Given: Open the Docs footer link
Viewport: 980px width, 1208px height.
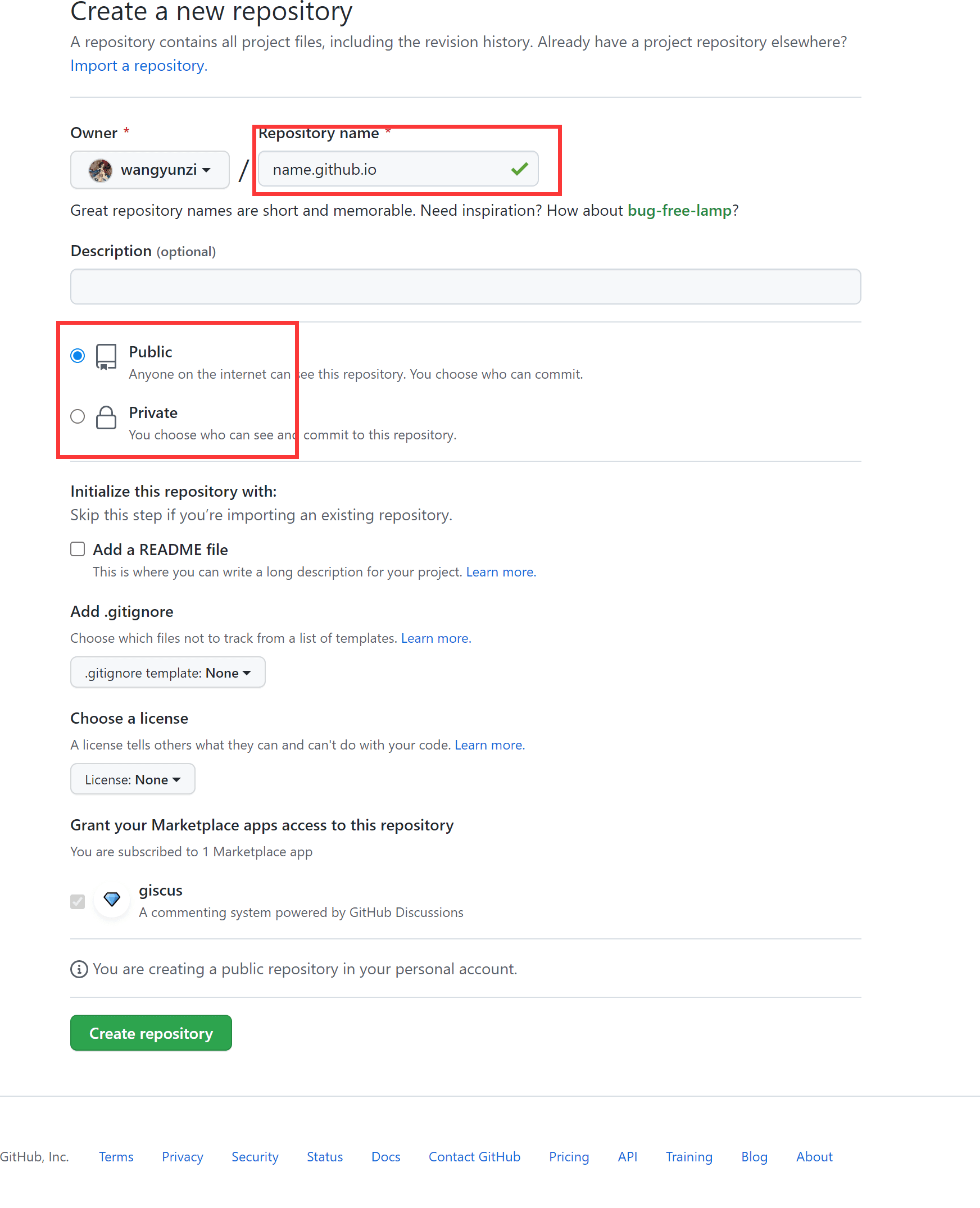Looking at the screenshot, I should (x=385, y=1157).
